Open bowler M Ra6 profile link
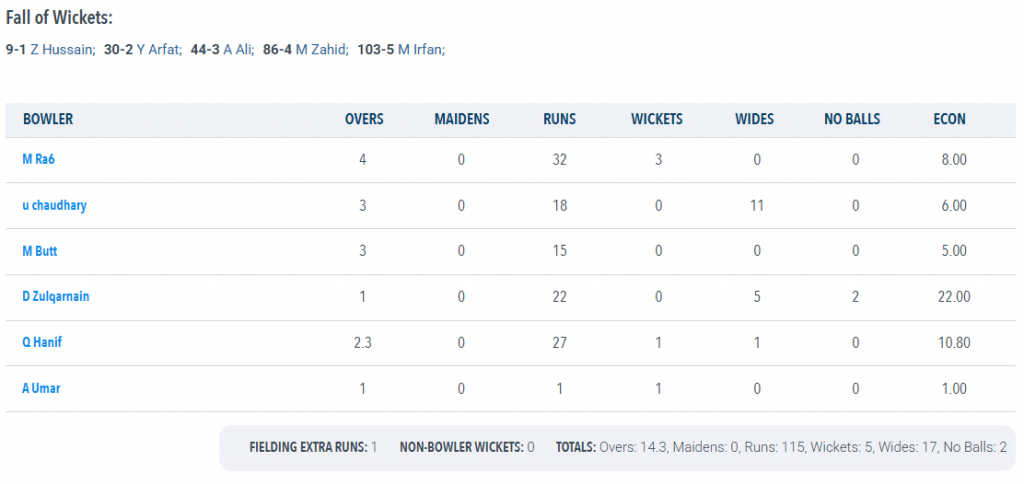1024x484 pixels. tap(39, 159)
